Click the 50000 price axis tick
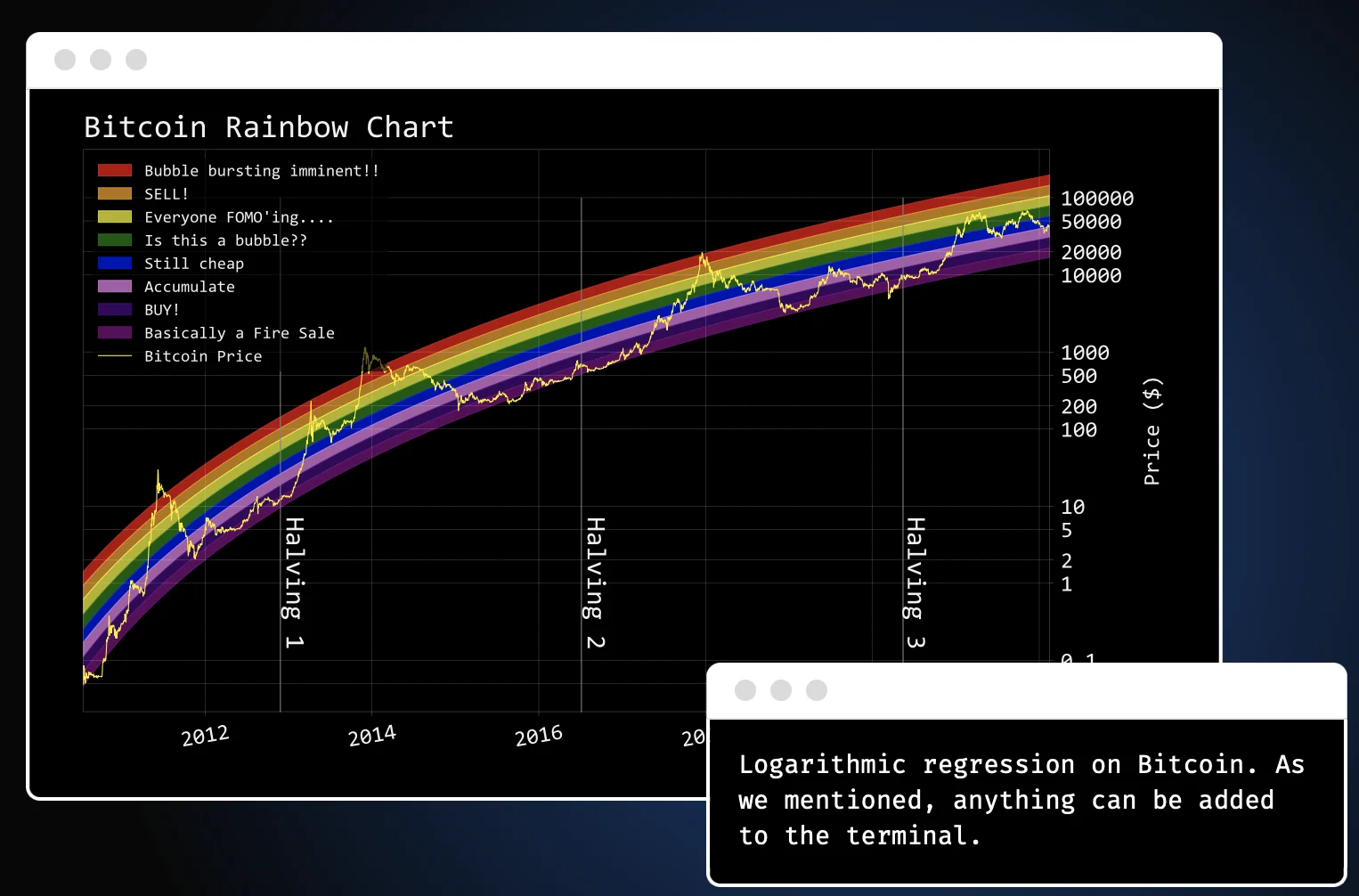The height and width of the screenshot is (896, 1359). (x=1091, y=222)
